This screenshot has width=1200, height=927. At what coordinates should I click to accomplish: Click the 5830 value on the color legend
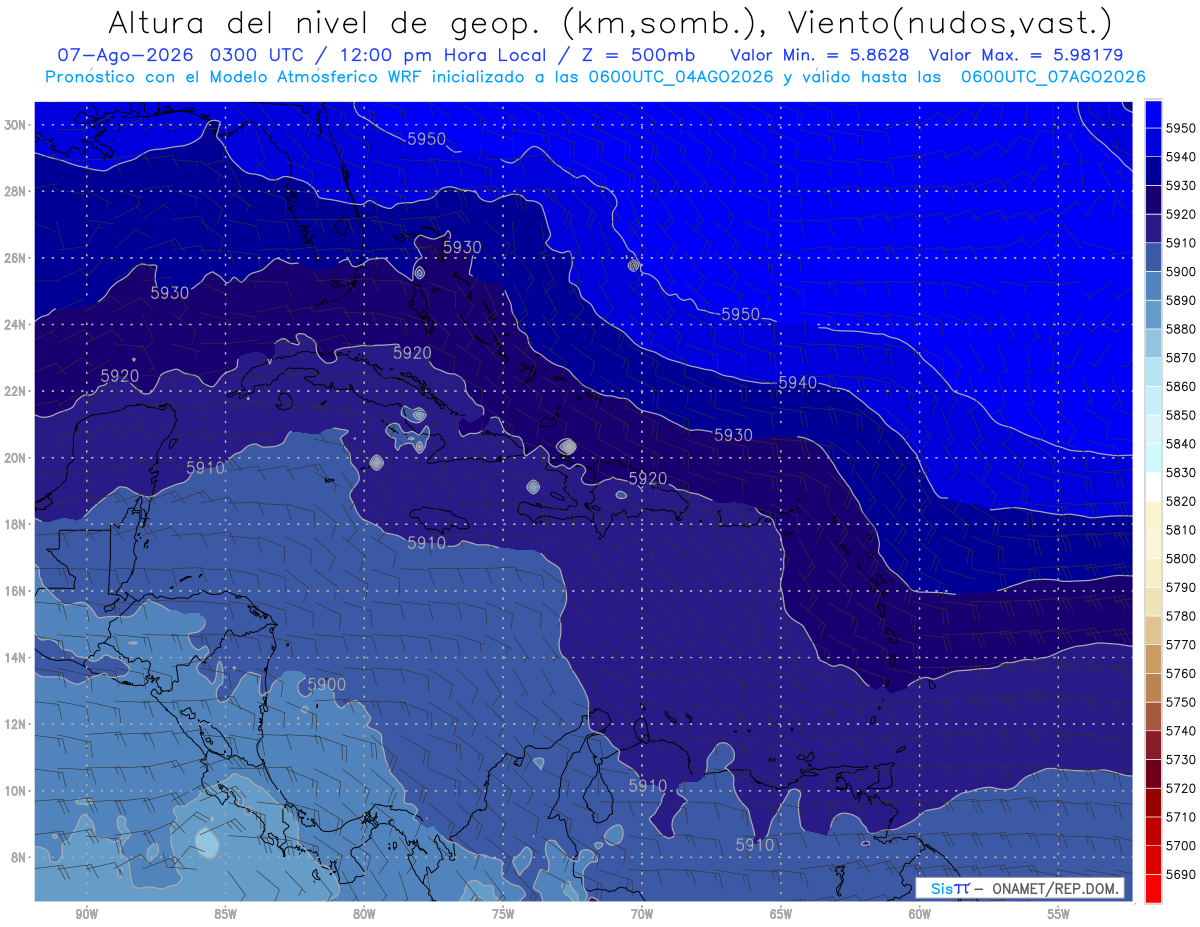pyautogui.click(x=1180, y=472)
